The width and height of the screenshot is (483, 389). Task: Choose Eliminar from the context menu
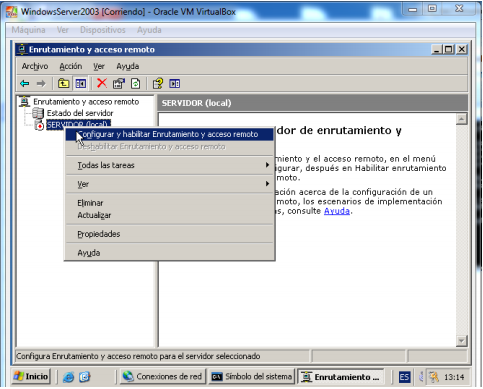tap(170, 203)
